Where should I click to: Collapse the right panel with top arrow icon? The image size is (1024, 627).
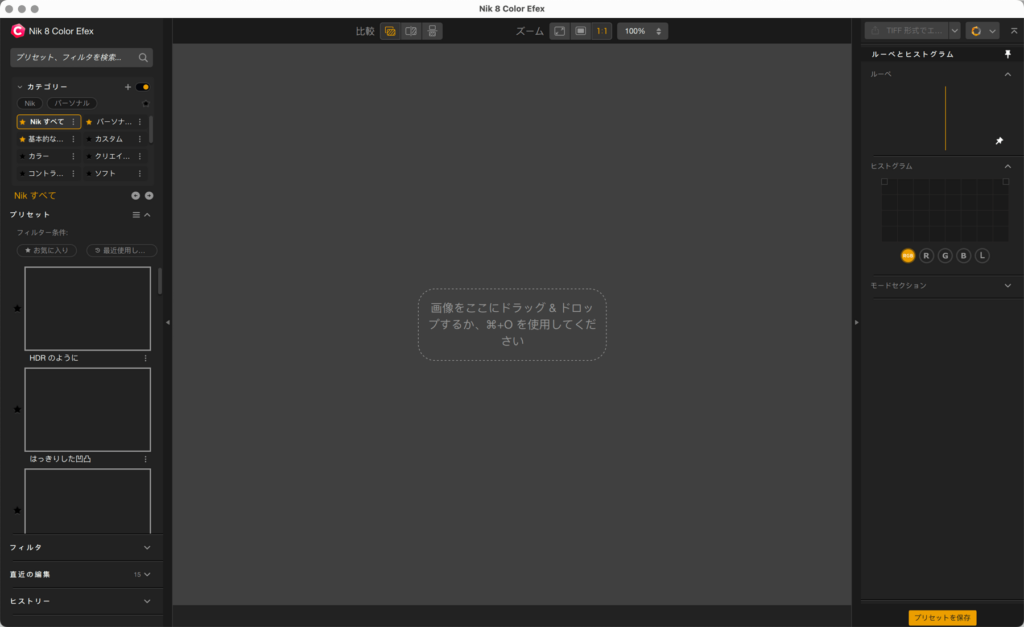point(1014,31)
